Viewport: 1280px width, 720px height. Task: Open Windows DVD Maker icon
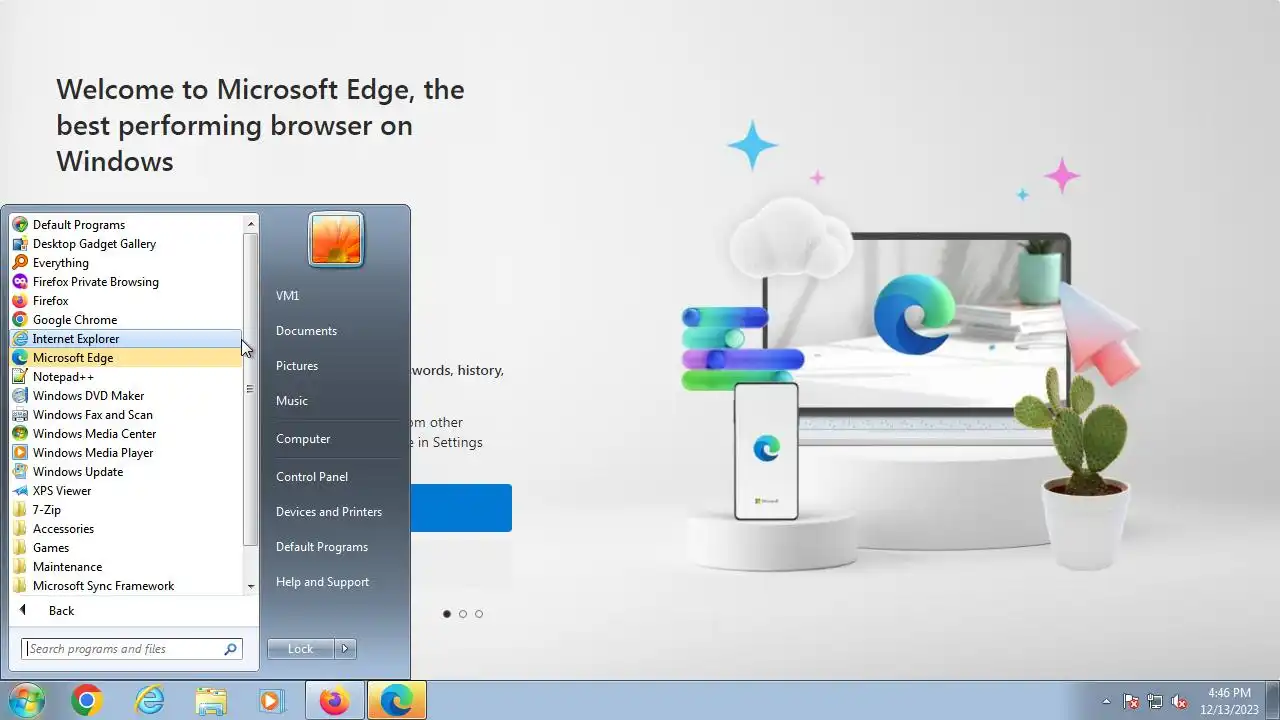pos(19,396)
